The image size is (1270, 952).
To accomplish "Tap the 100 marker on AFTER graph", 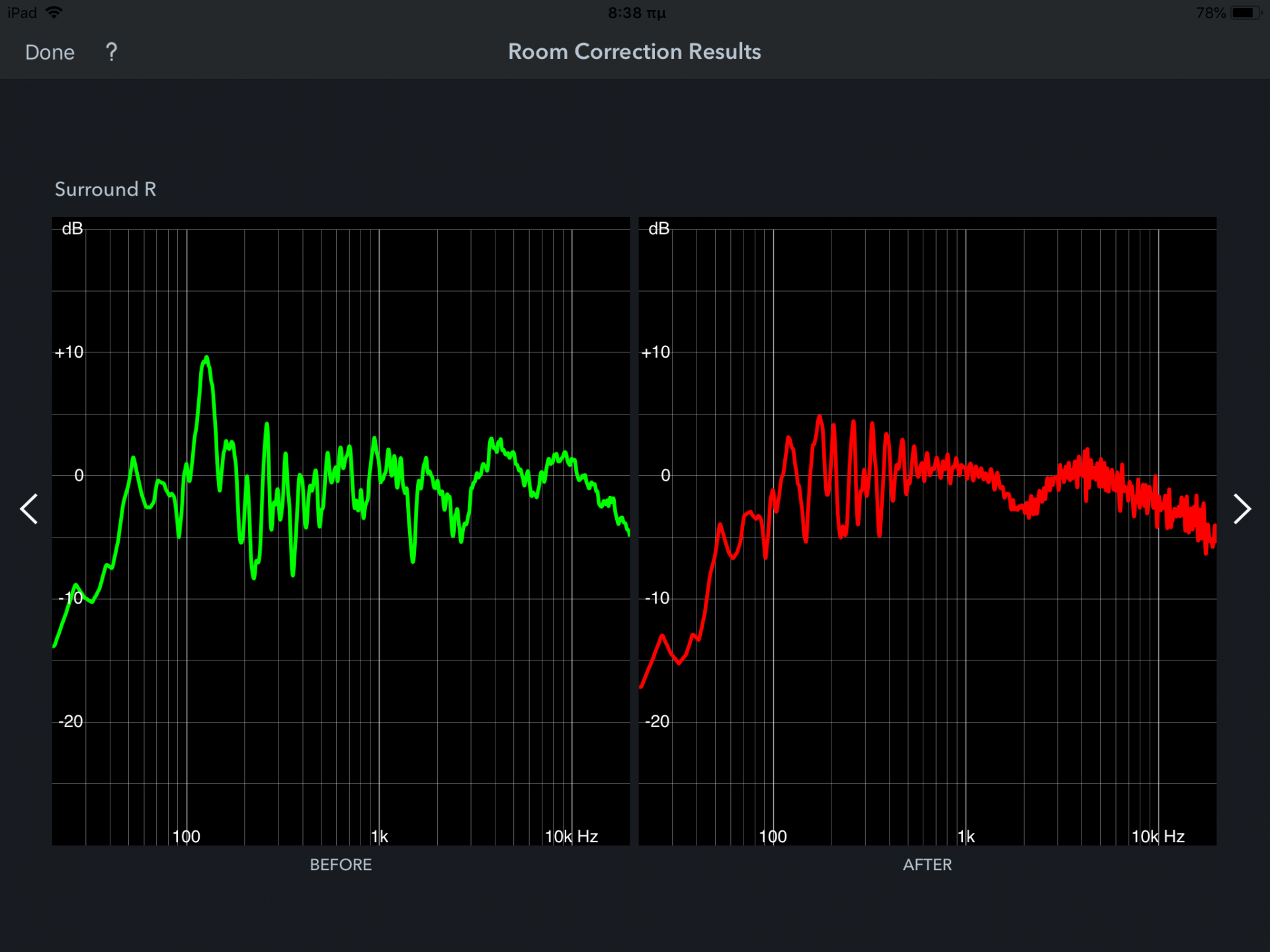I will (773, 836).
